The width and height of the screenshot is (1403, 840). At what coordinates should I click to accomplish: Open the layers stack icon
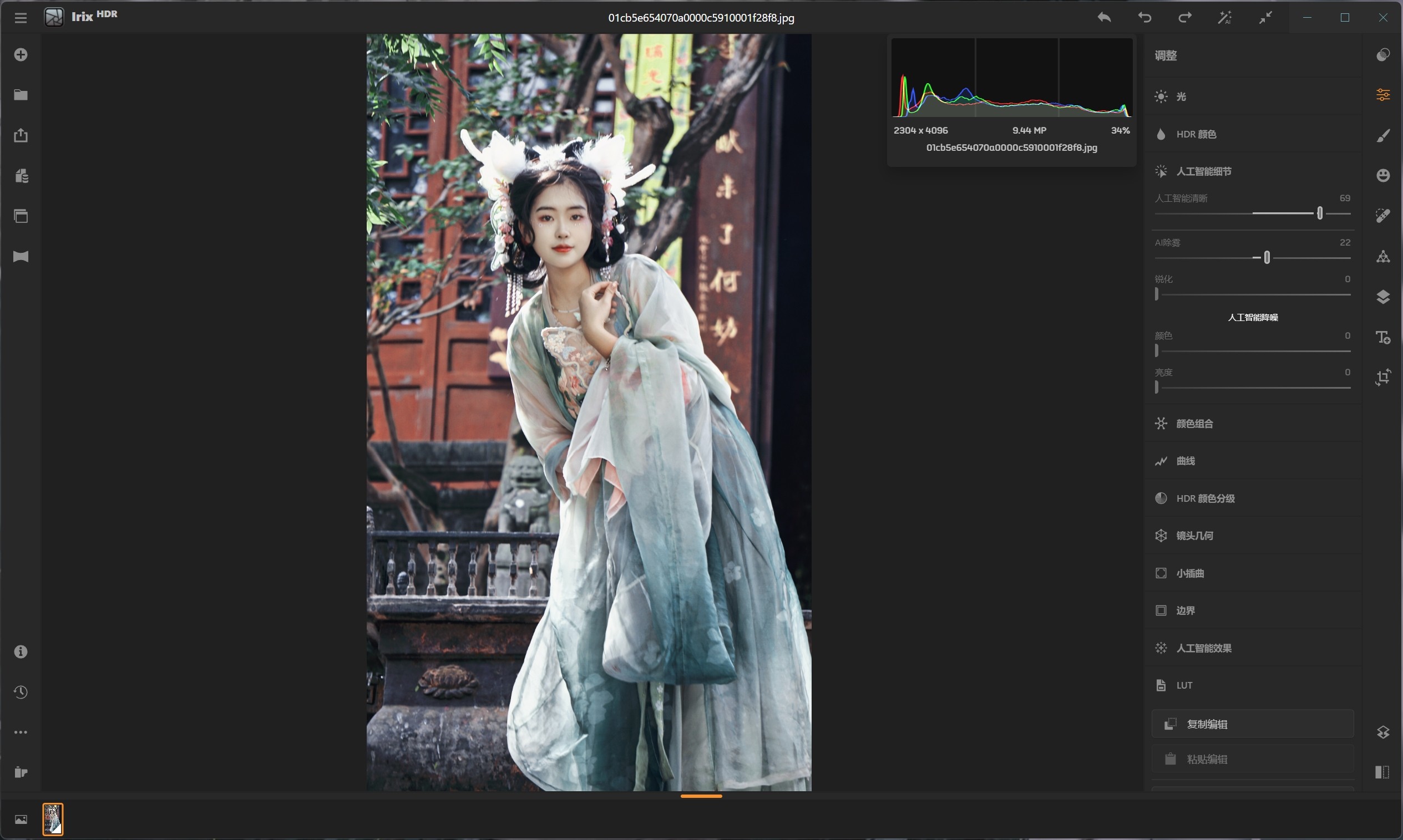click(x=1382, y=297)
